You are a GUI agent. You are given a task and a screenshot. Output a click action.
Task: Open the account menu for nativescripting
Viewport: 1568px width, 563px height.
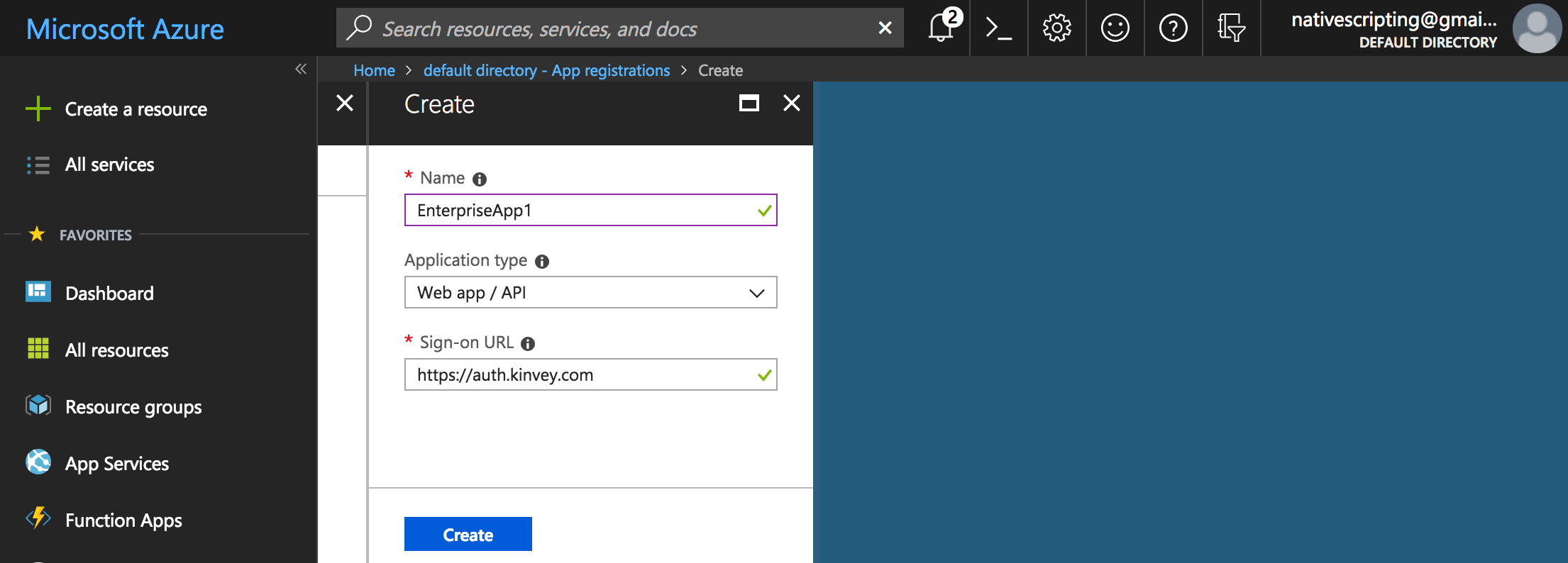[x=1426, y=28]
